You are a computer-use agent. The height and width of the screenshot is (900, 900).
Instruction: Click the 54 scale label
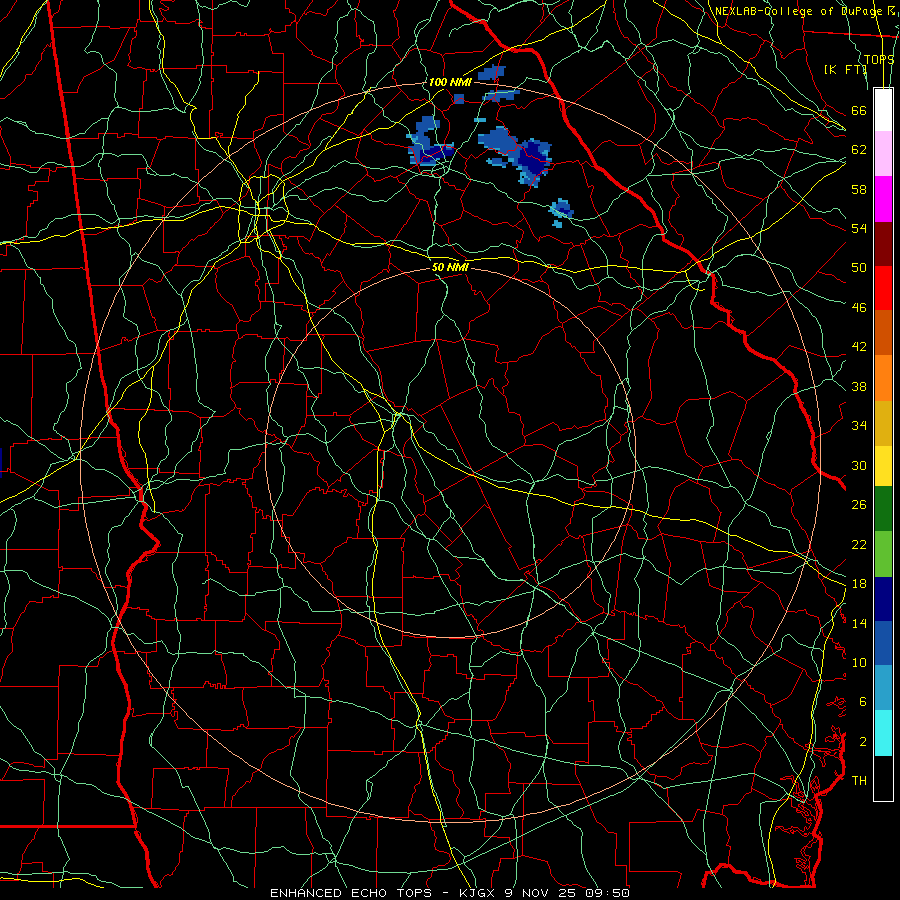click(859, 228)
